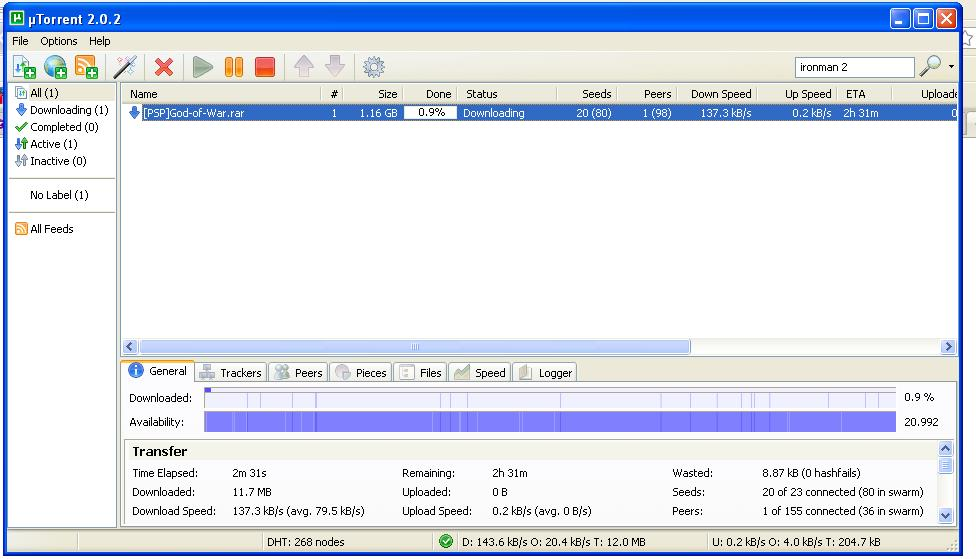Viewport: 976px width, 559px height.
Task: Click the 0.9% progress bar cell
Action: coord(430,113)
